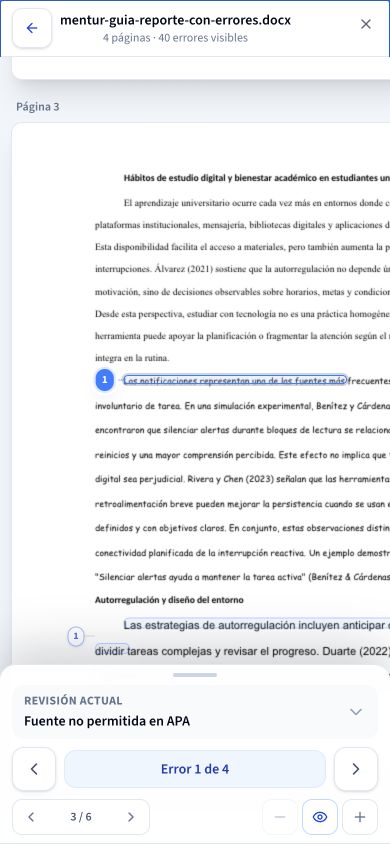The width and height of the screenshot is (390, 844).
Task: Toggle error visibility with eye icon
Action: (320, 817)
